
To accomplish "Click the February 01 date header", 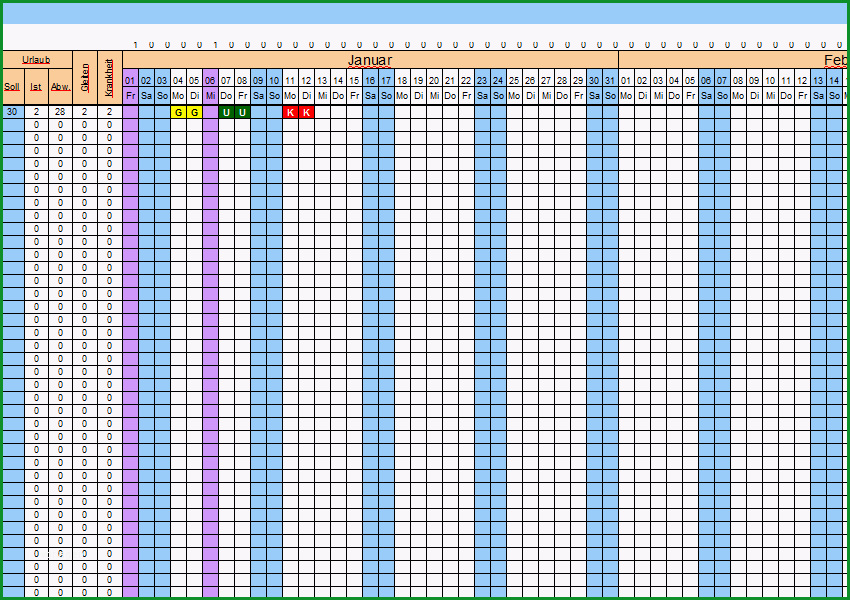I will point(626,80).
